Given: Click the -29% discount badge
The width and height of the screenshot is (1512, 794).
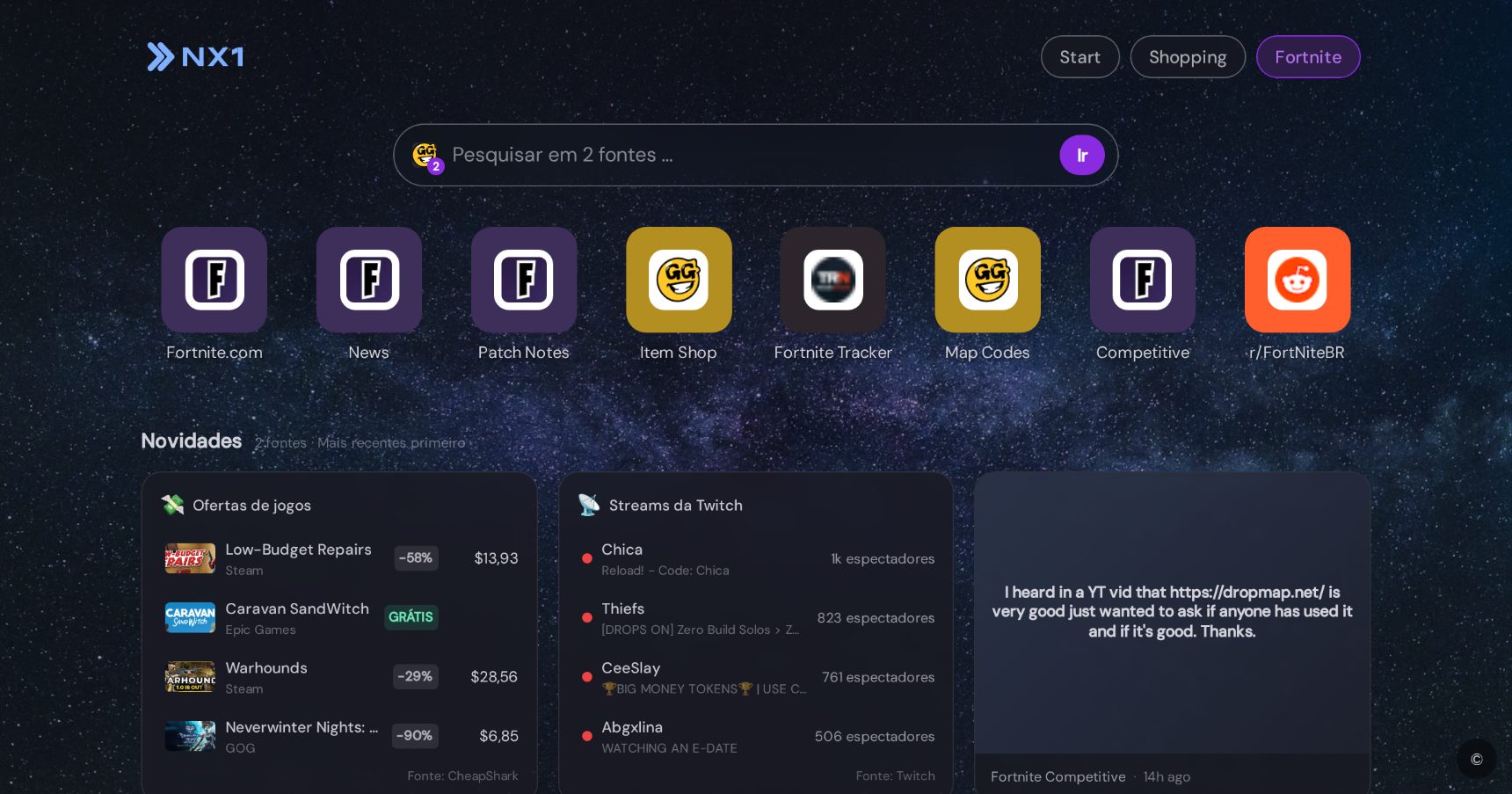Looking at the screenshot, I should point(415,677).
